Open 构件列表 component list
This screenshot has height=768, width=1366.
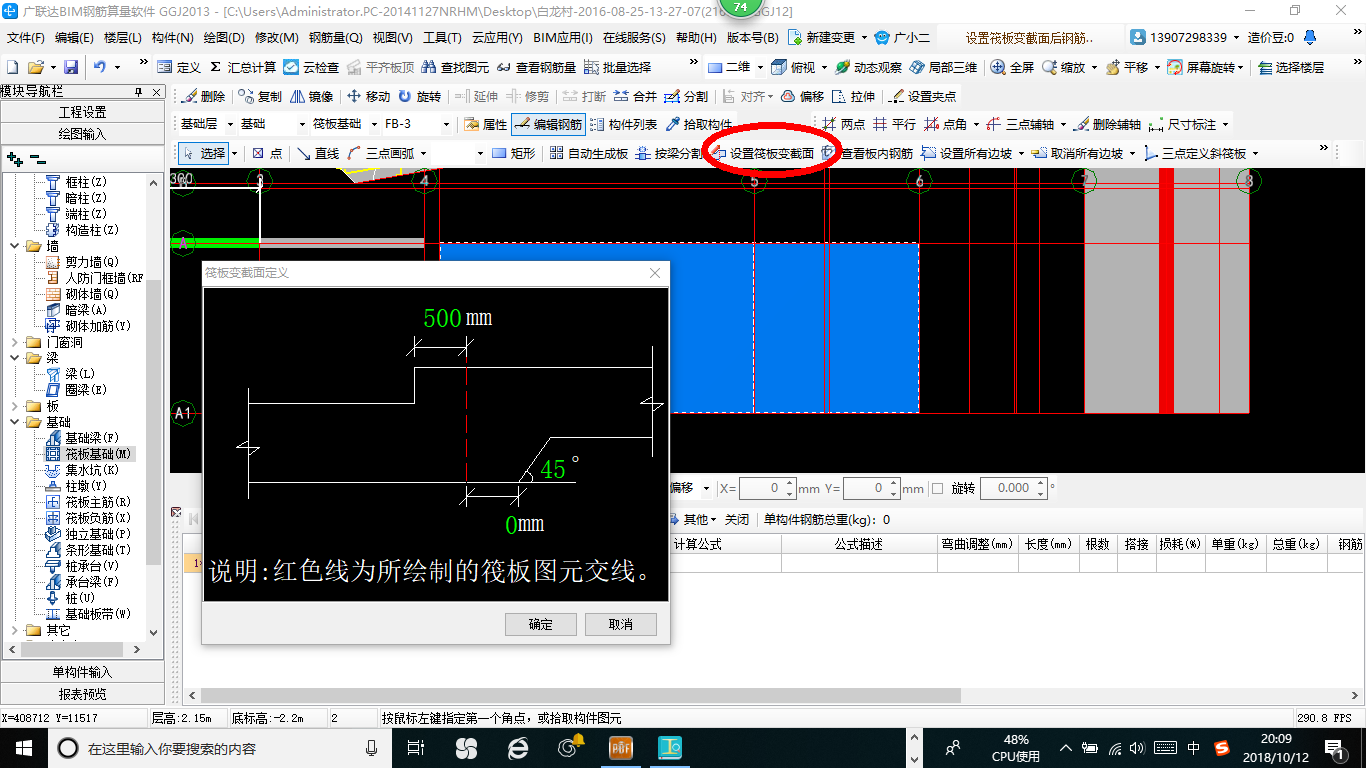[623, 125]
